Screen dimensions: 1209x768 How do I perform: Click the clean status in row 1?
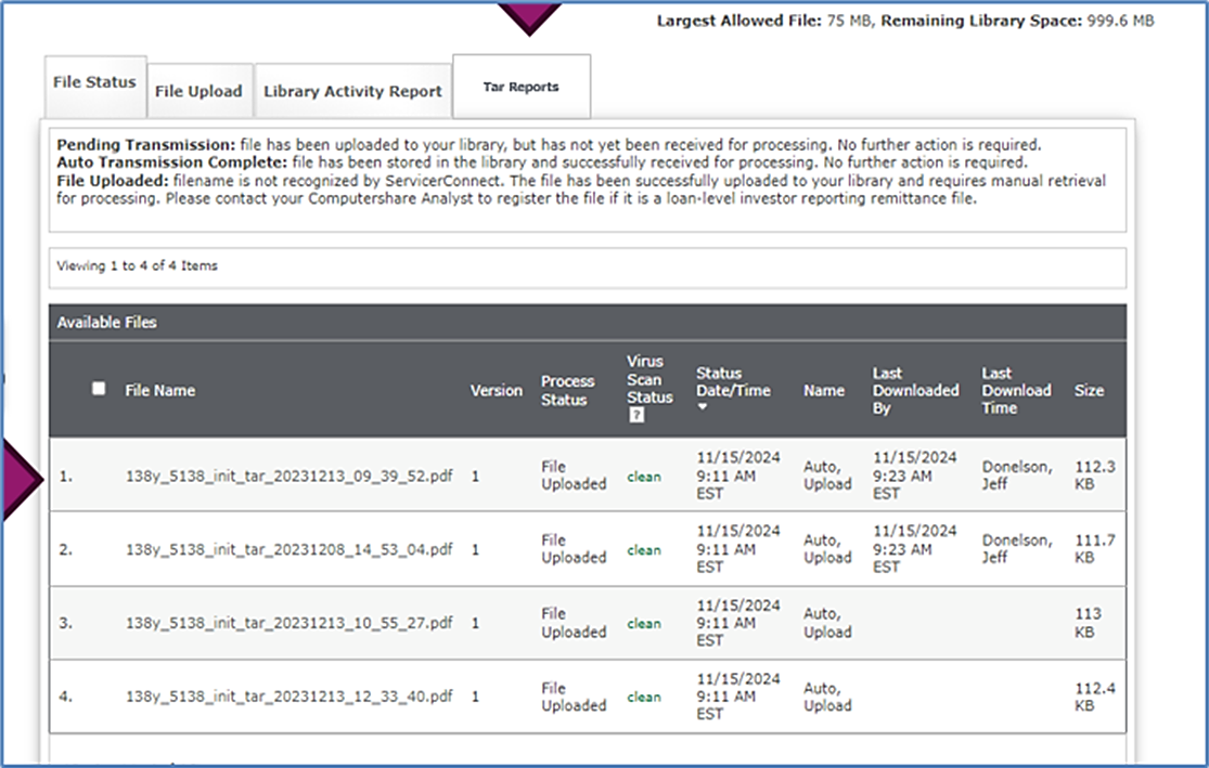point(644,477)
